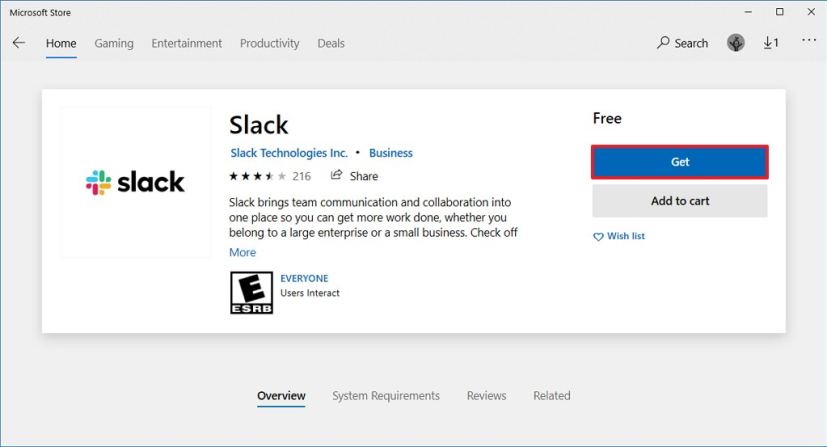827x447 pixels.
Task: Go back with the back arrow
Action: click(19, 43)
